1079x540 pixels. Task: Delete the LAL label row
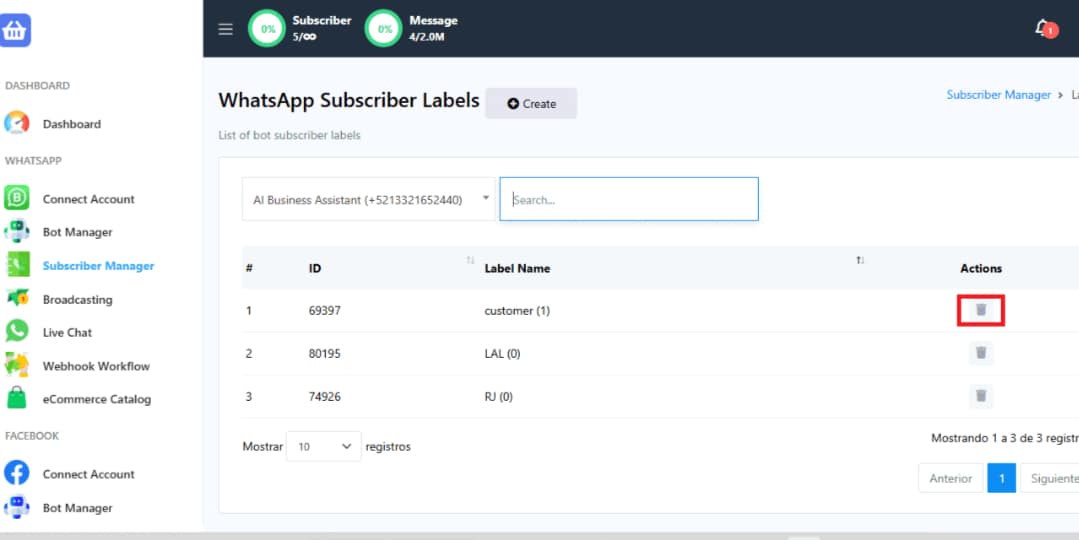(981, 353)
